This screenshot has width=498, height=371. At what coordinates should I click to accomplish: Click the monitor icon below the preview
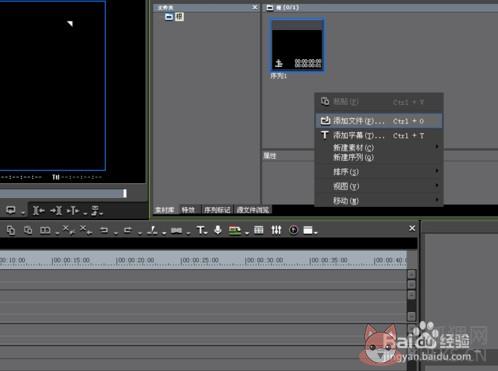pos(11,210)
